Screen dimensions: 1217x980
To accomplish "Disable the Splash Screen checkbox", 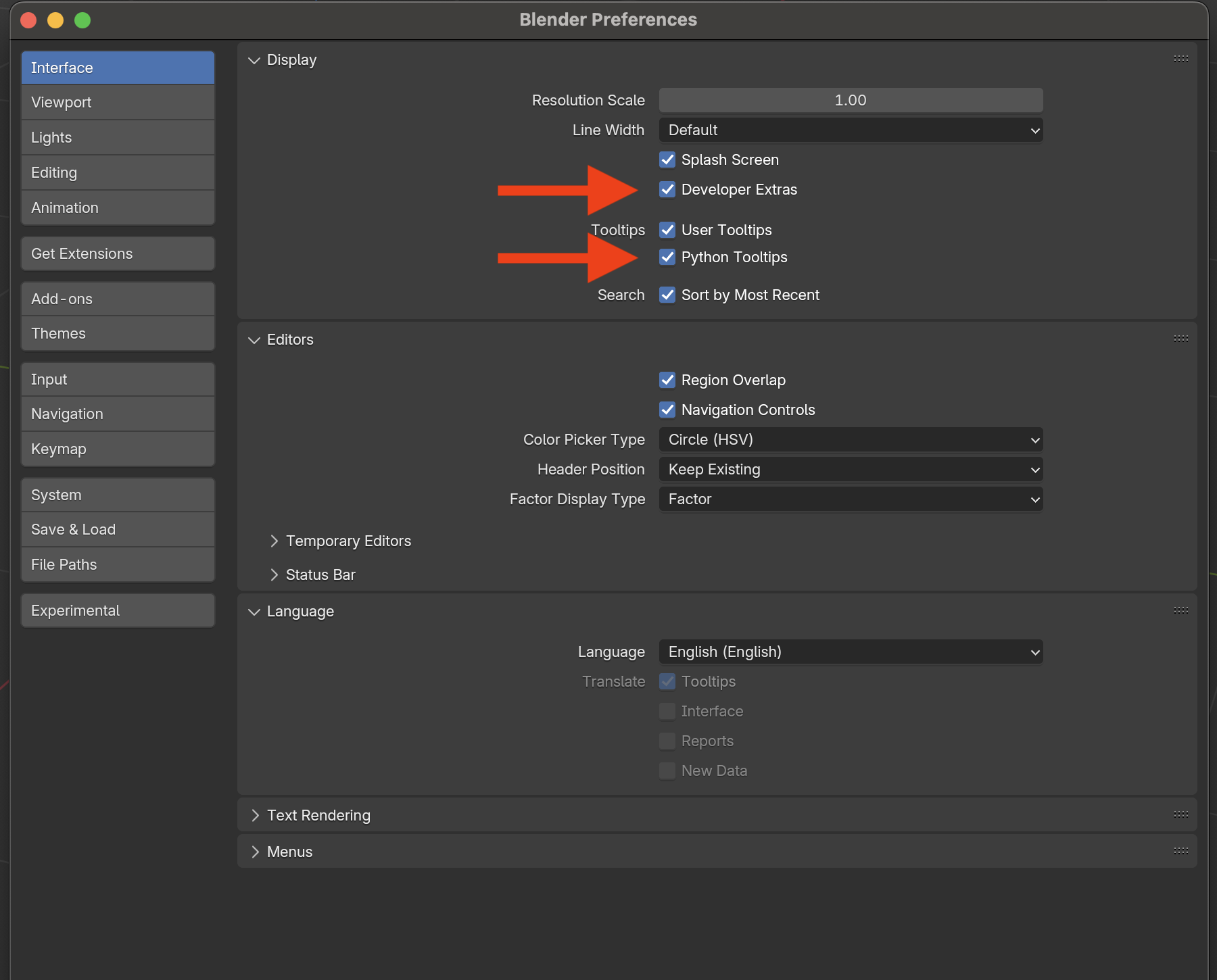I will coord(667,160).
